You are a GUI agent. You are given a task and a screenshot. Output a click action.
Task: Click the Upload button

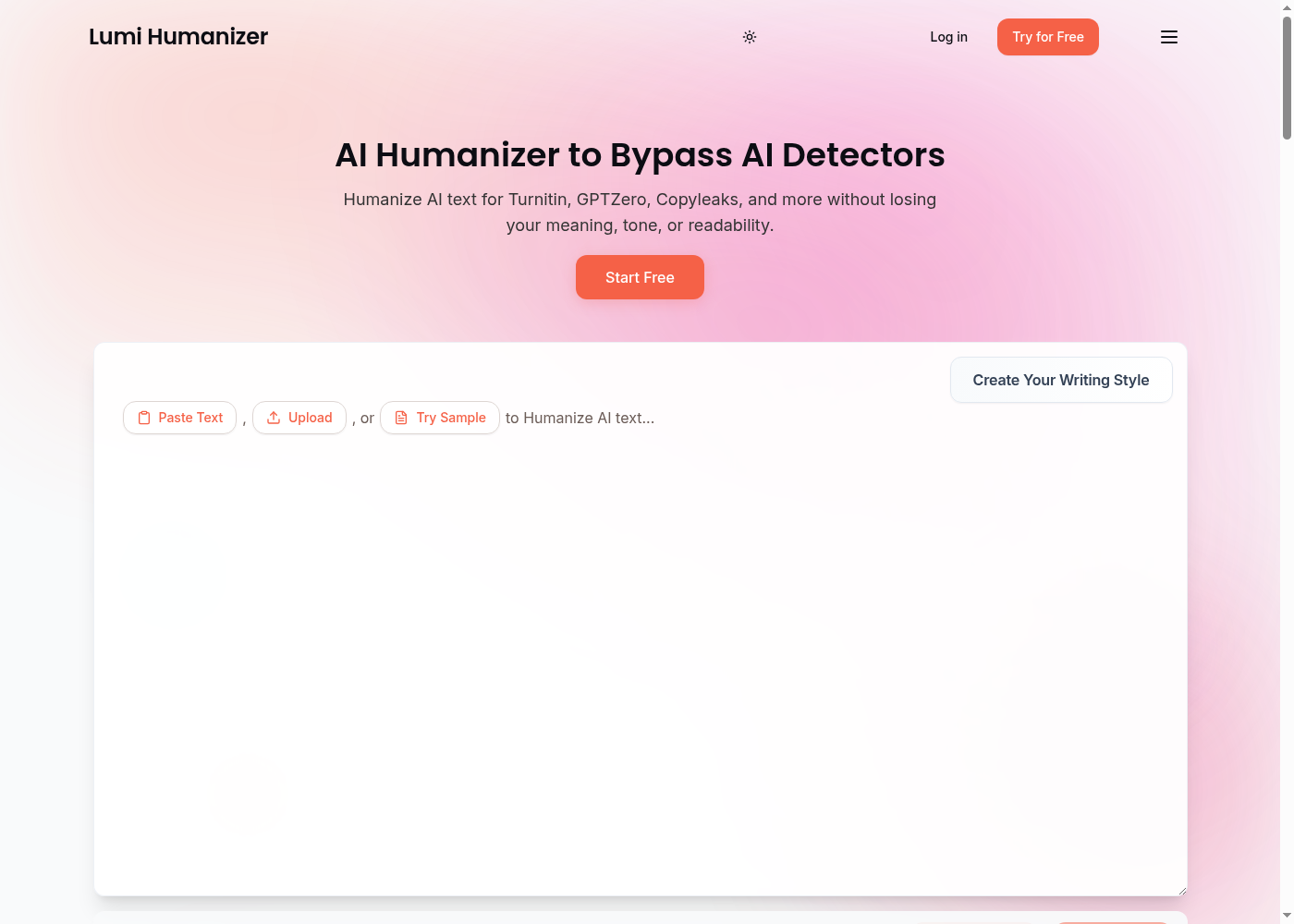pyautogui.click(x=299, y=418)
